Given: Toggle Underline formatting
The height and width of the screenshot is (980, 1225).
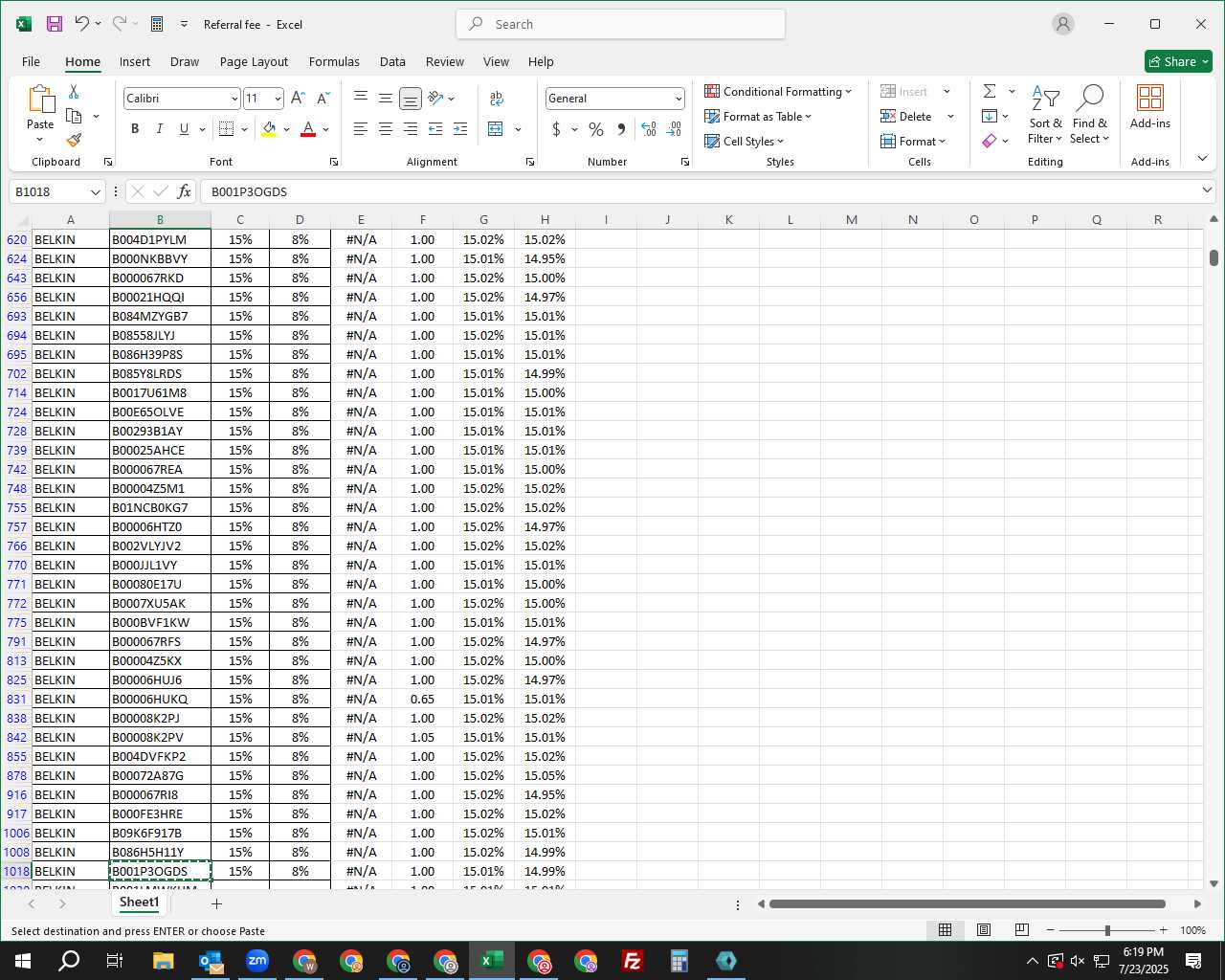Looking at the screenshot, I should tap(184, 128).
